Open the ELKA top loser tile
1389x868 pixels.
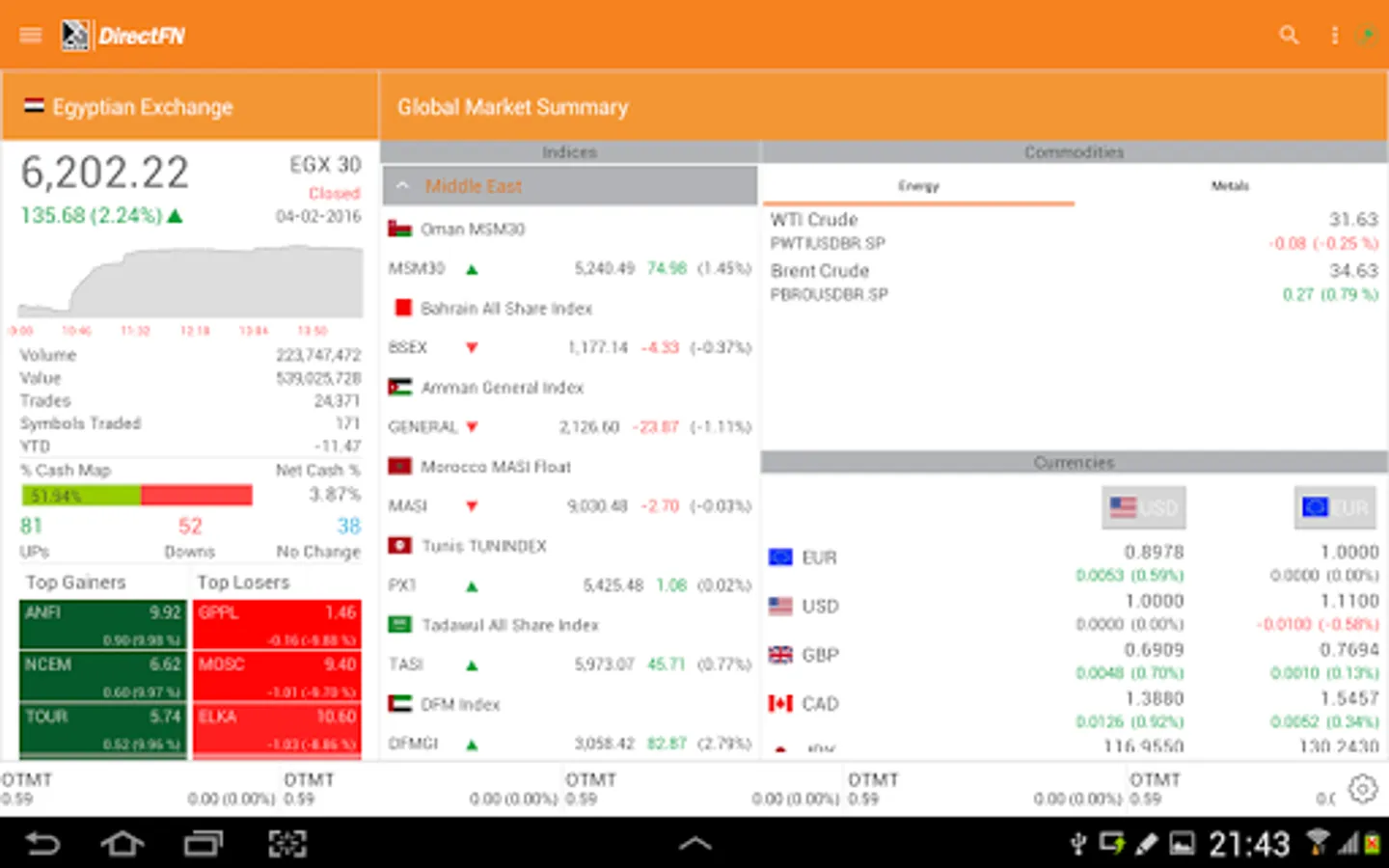coord(278,729)
